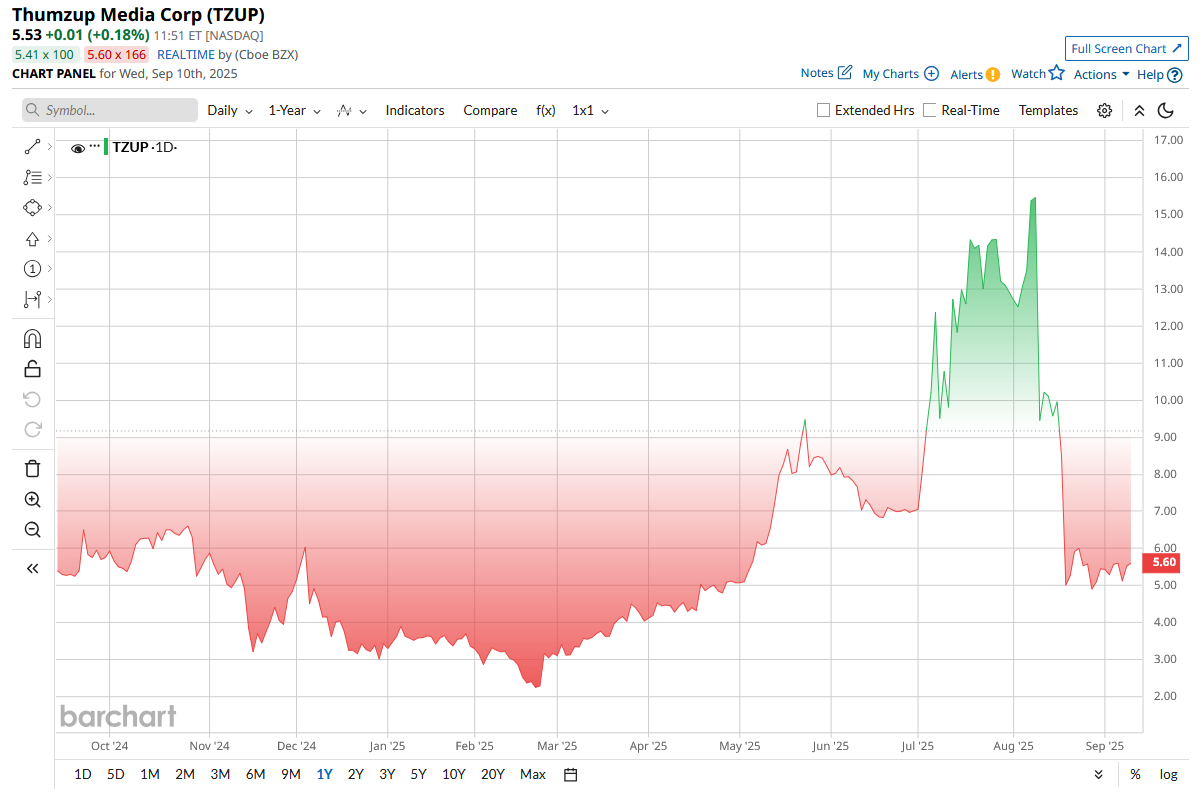Select the 9M range tab
Screen dimensions: 1204x801
[291, 774]
